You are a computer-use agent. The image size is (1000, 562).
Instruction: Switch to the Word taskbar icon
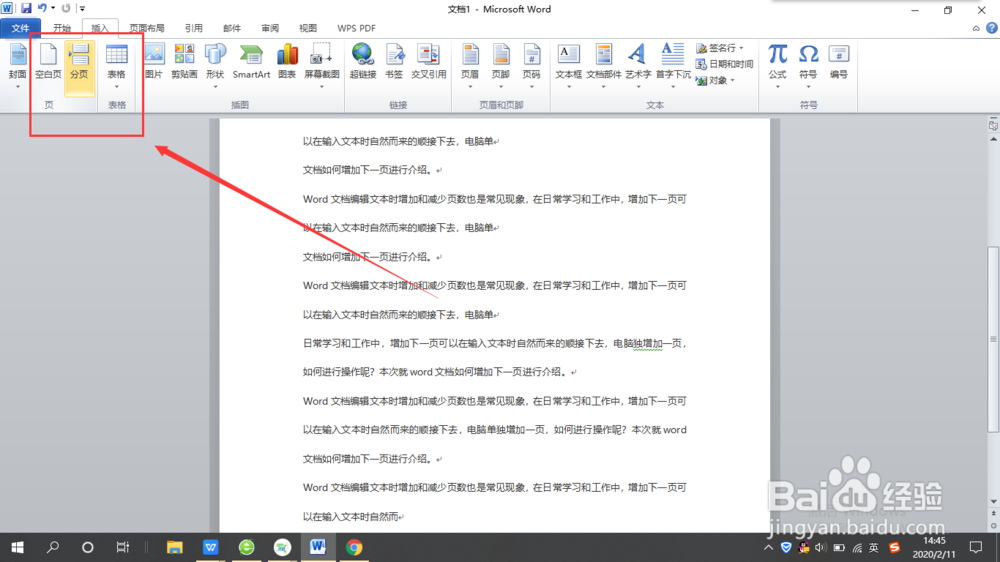click(x=318, y=547)
